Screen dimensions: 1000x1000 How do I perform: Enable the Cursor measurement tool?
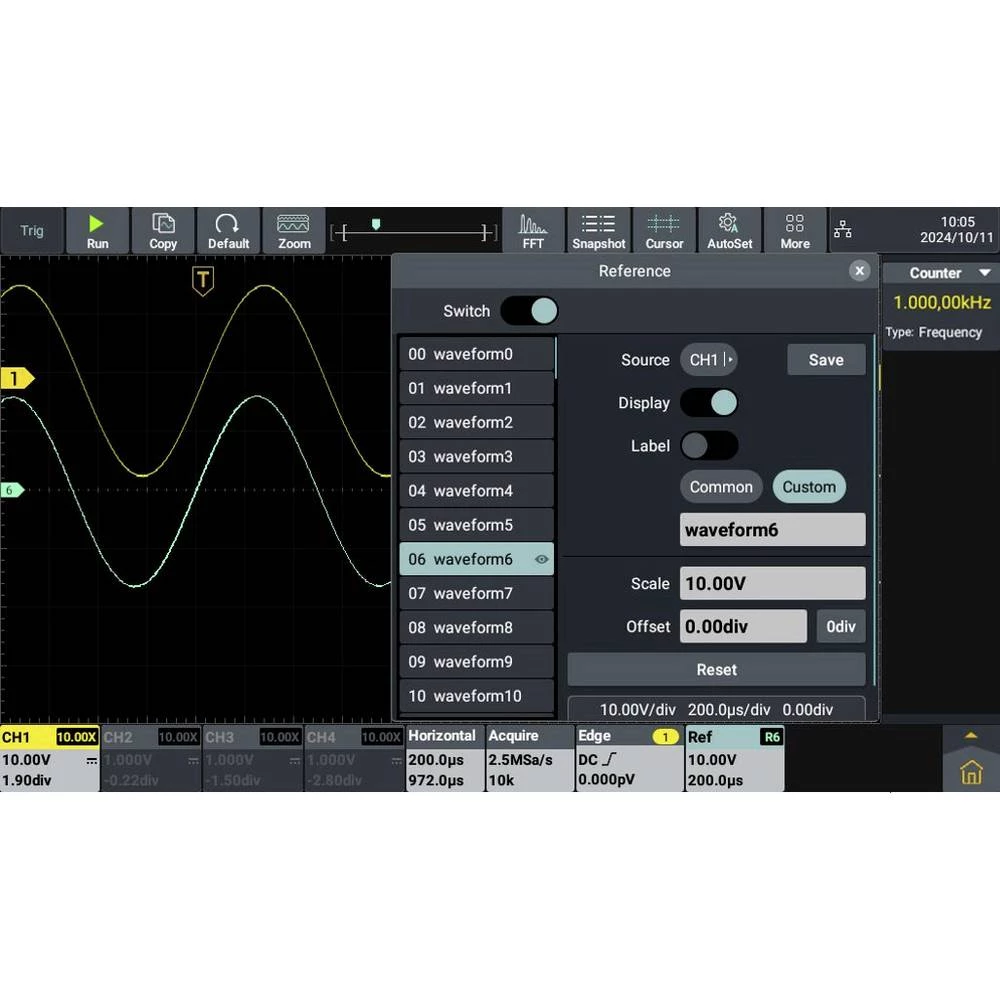(x=664, y=231)
